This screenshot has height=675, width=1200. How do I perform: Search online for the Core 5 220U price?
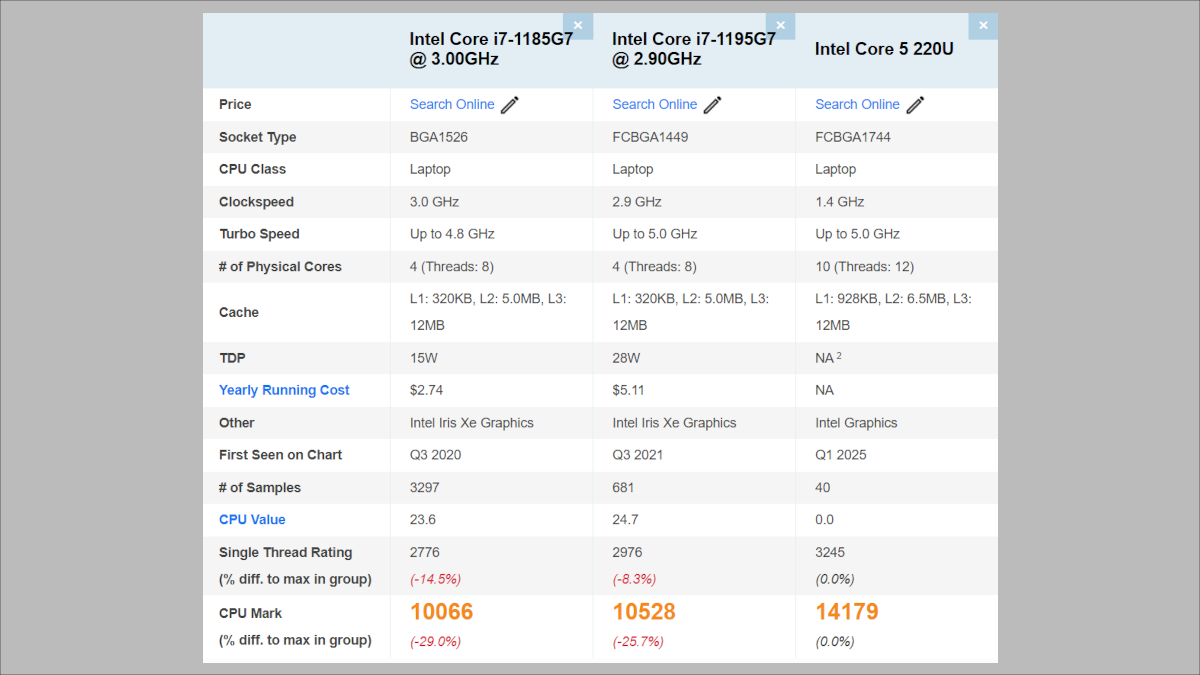pos(857,104)
